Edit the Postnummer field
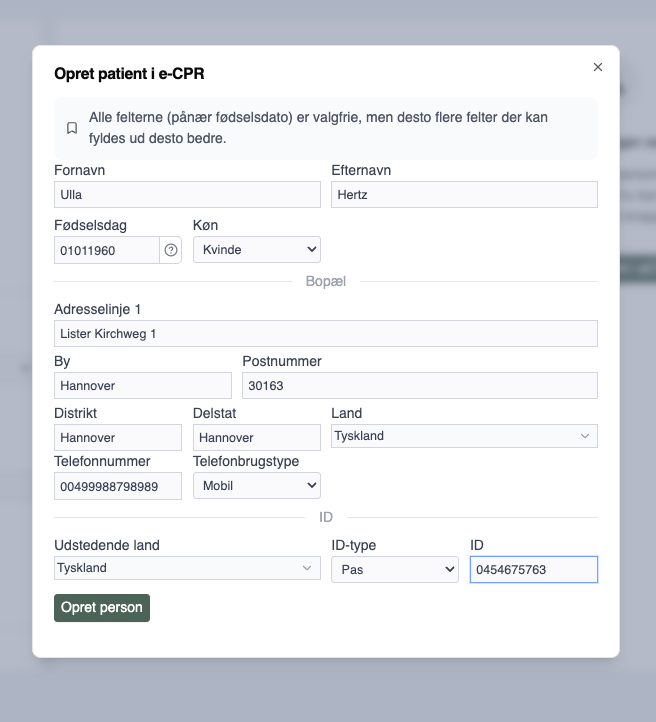Viewport: 656px width, 722px height. coord(419,386)
